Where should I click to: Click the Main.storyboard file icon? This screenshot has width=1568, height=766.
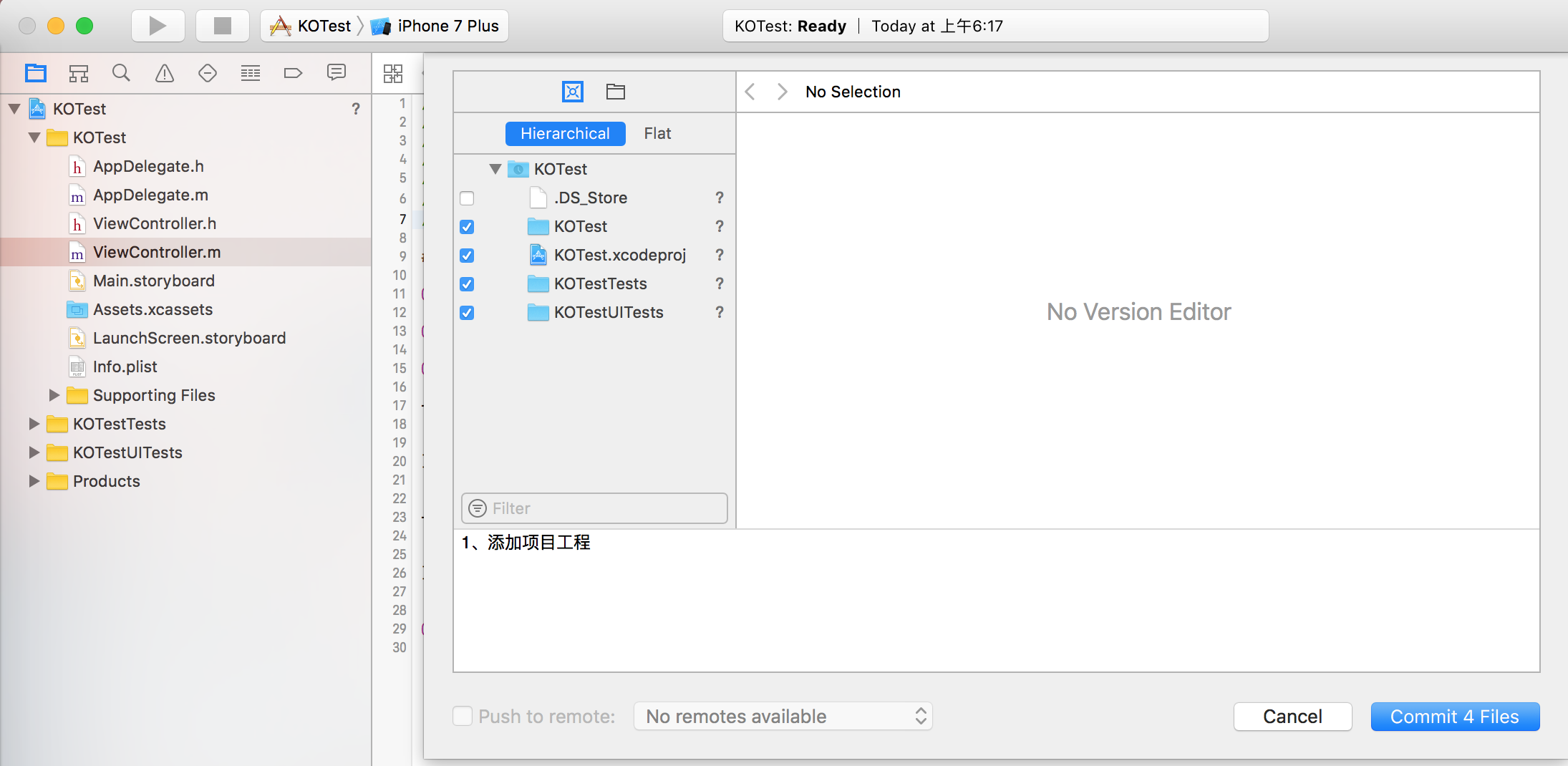[77, 281]
